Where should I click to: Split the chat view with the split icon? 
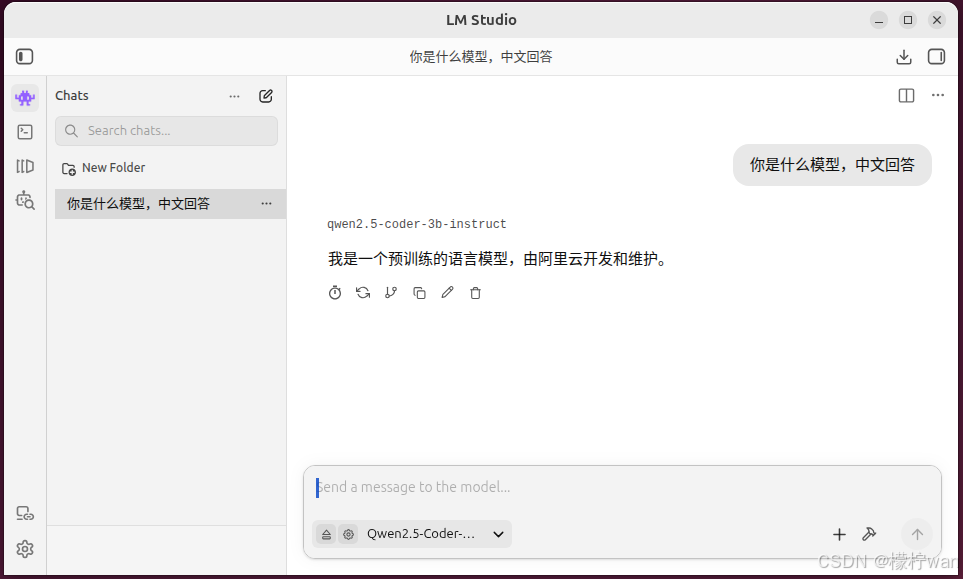(906, 95)
